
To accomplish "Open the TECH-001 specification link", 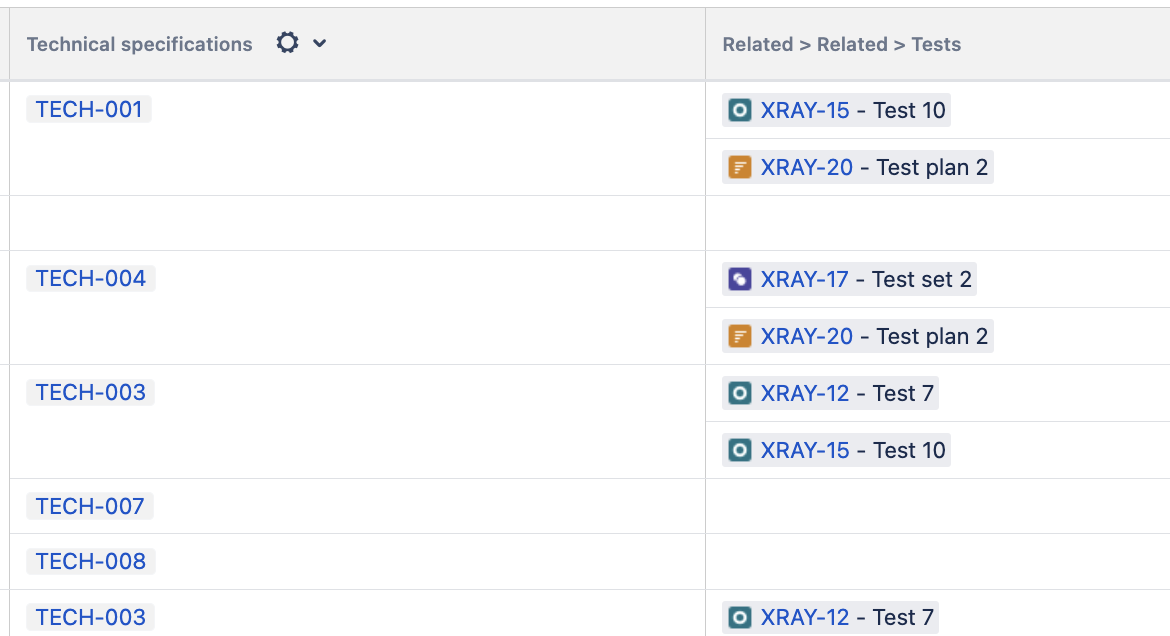I will click(89, 110).
